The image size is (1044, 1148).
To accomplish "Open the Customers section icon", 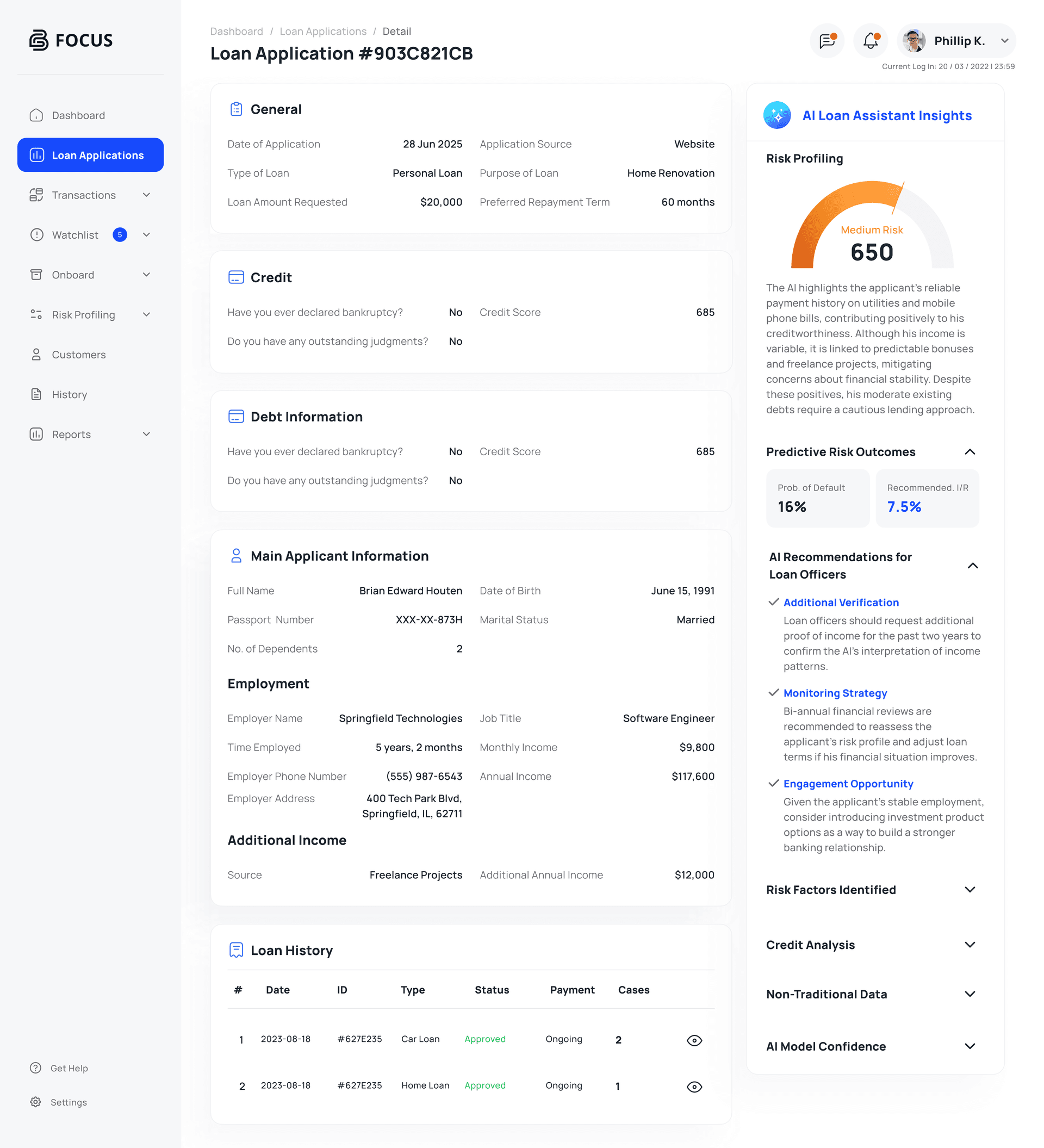I will (x=36, y=354).
